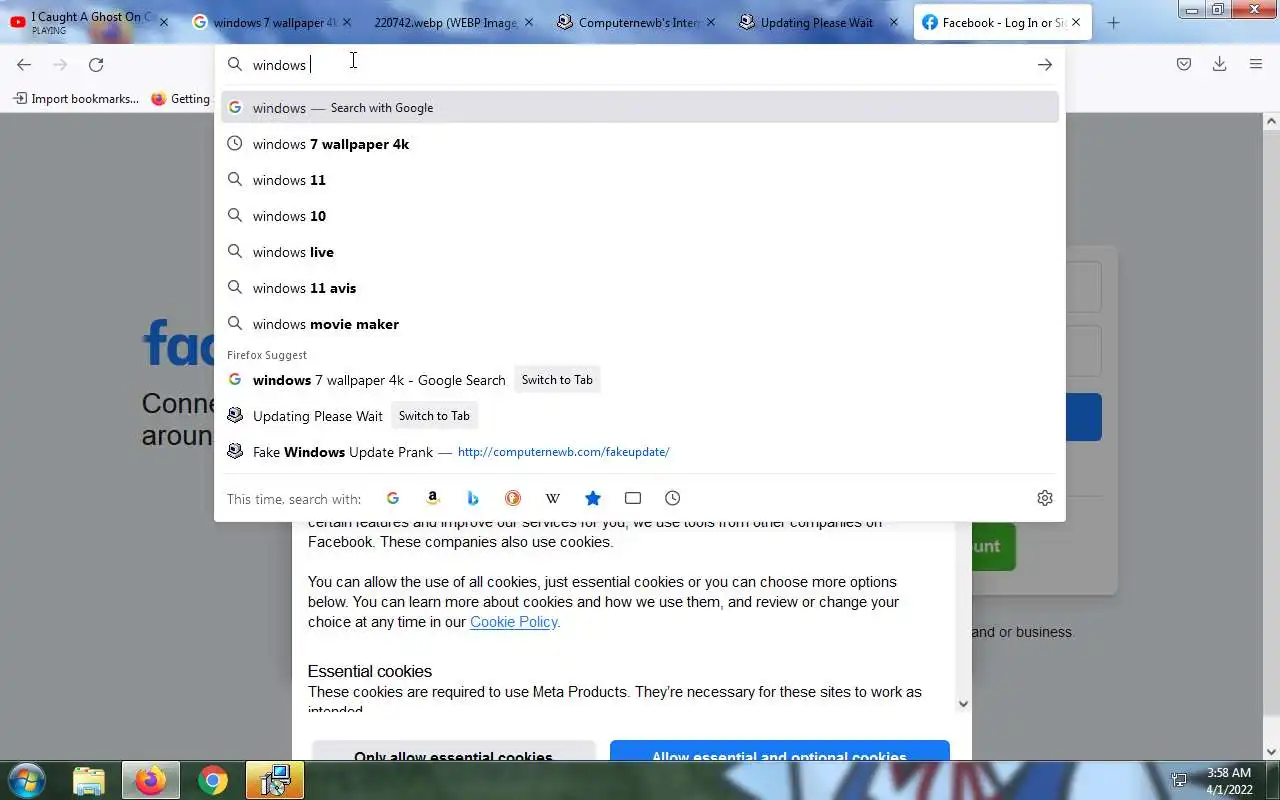Click Switch to Tab for Updating Please Wait
Viewport: 1280px width, 800px height.
tap(434, 416)
